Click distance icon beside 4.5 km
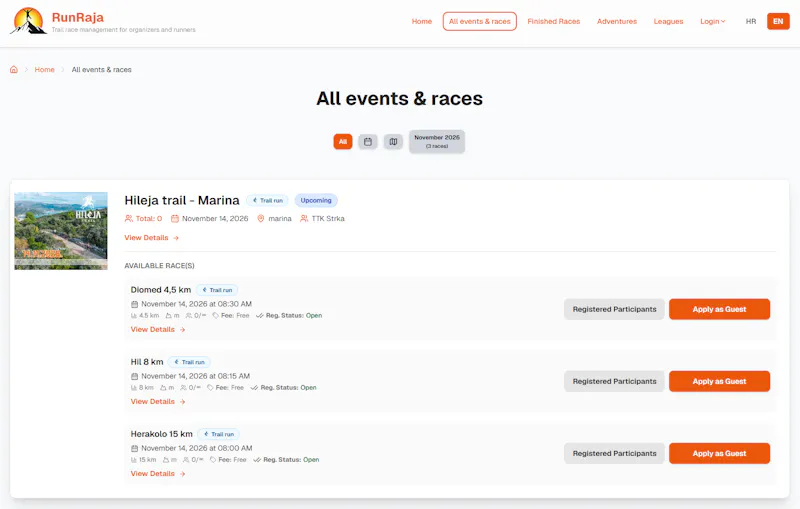Viewport: 800px width, 509px height. pyautogui.click(x=134, y=316)
